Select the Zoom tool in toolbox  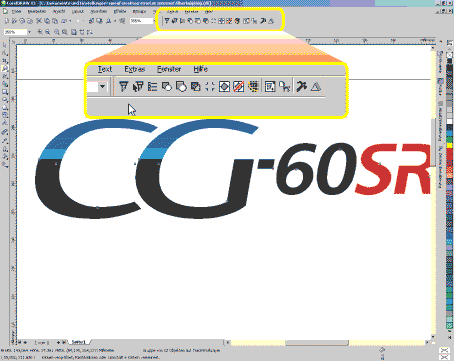5,69
